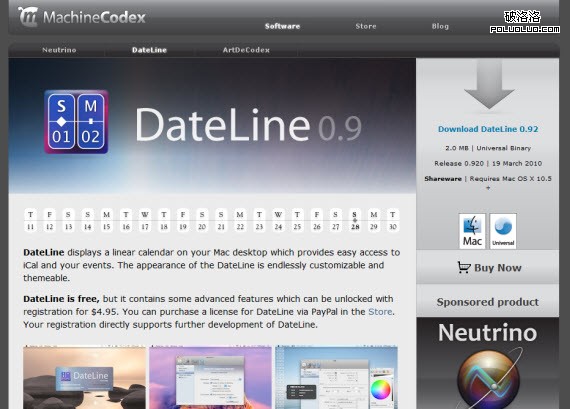Click calendar day T 30
This screenshot has width=570, height=409.
[x=393, y=220]
